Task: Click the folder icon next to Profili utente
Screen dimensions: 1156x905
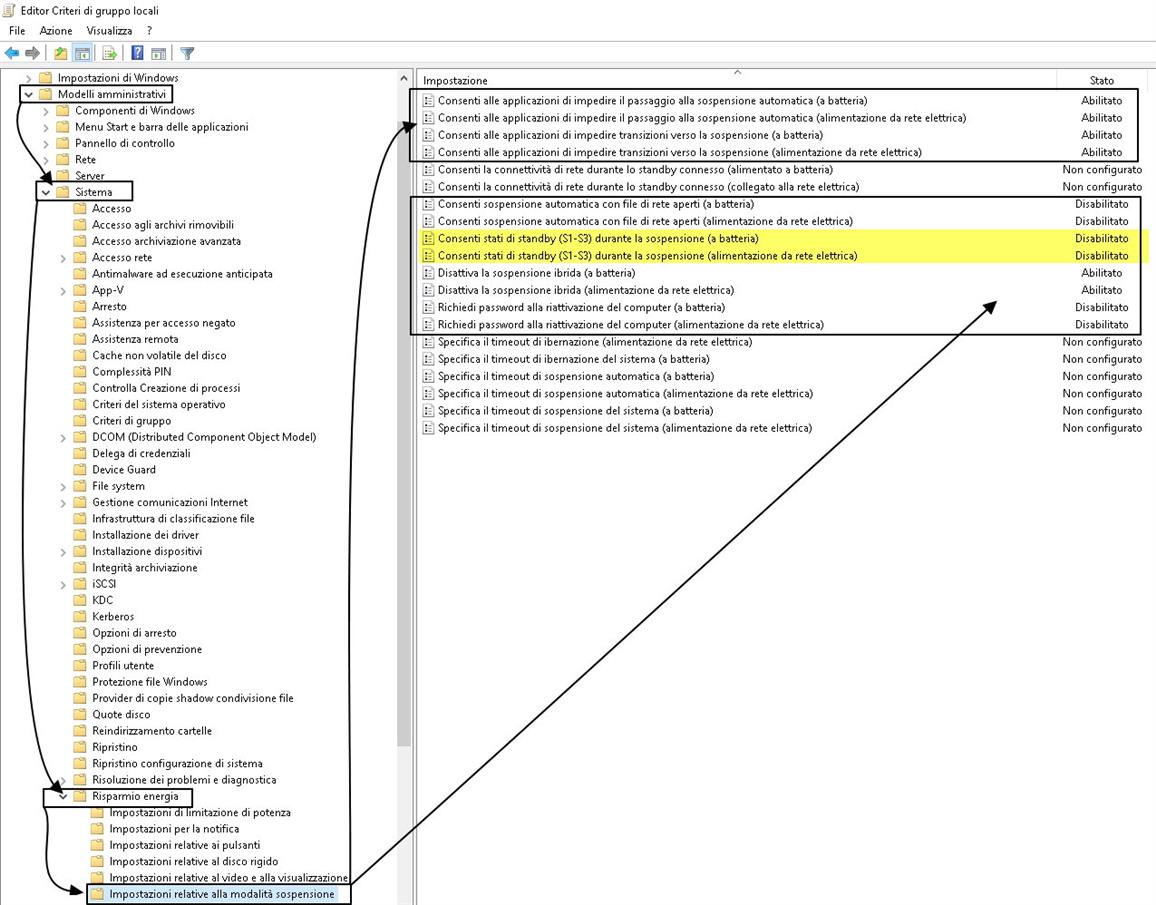Action: click(x=80, y=665)
